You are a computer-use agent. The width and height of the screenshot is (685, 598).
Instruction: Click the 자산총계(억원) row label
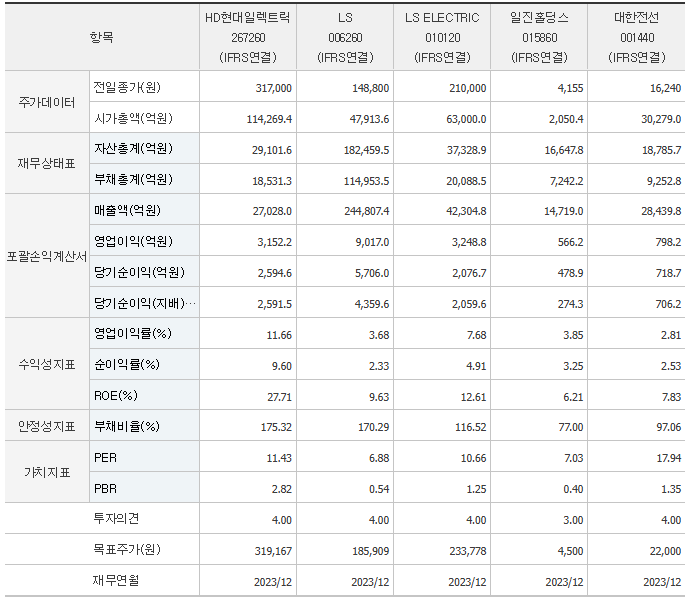point(133,149)
